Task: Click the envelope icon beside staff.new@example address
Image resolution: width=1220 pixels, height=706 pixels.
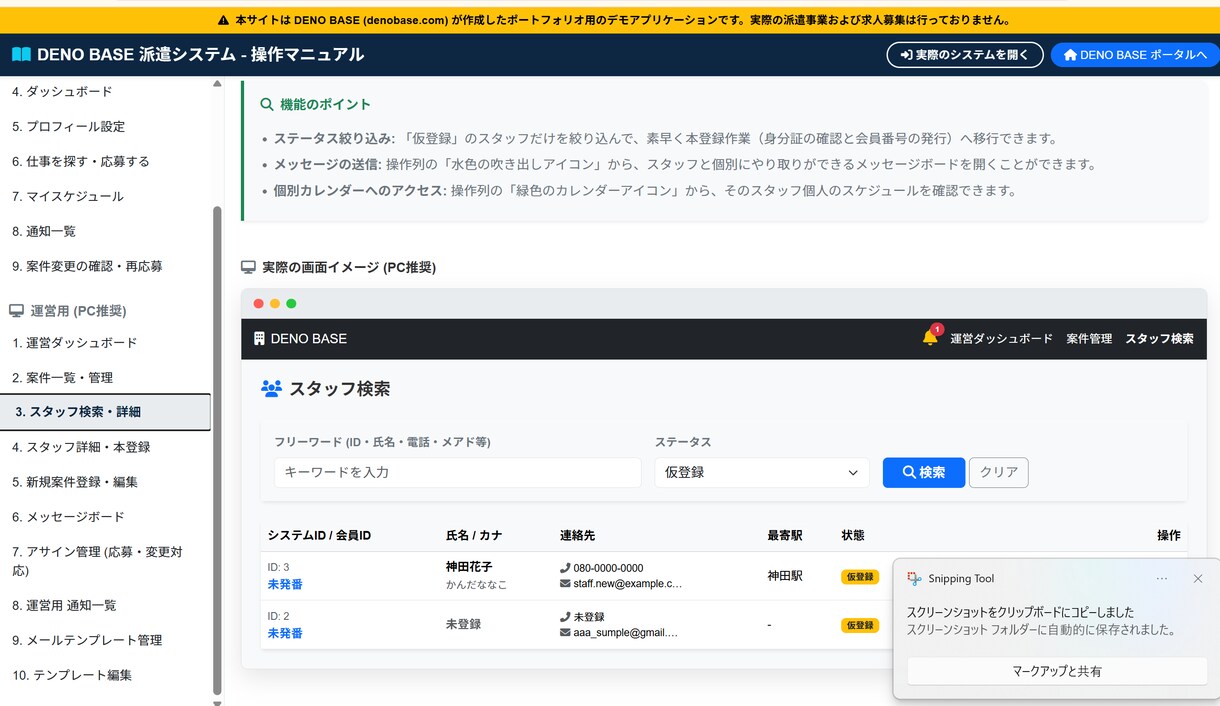Action: tap(565, 583)
